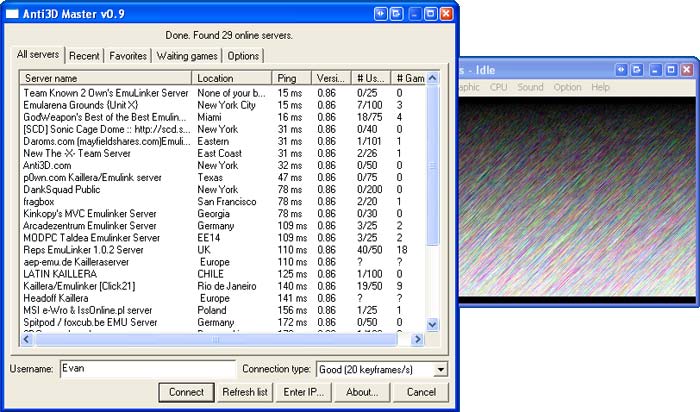The width and height of the screenshot is (700, 412).
Task: Click first extra title button in Anti3D Master
Action: click(x=380, y=14)
